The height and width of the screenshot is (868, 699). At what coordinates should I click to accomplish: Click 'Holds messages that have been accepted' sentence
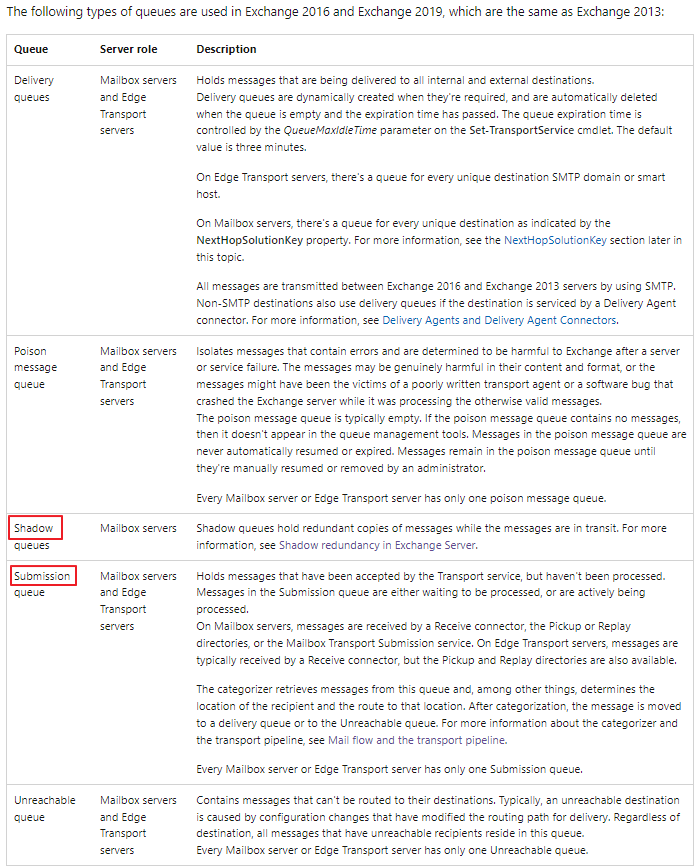coord(431,576)
